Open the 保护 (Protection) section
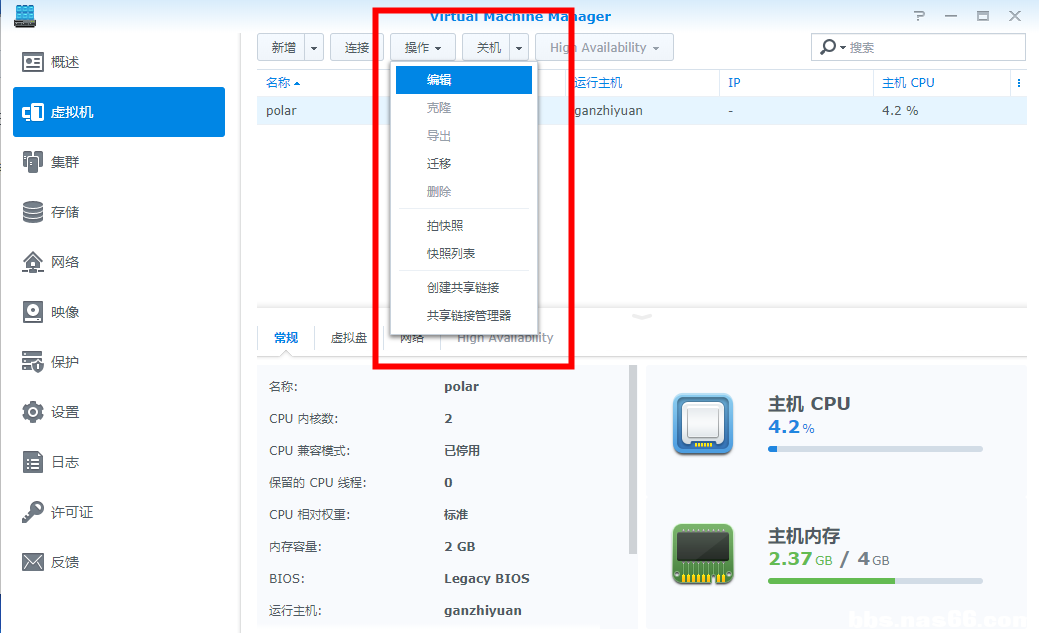1039x633 pixels. 55,361
